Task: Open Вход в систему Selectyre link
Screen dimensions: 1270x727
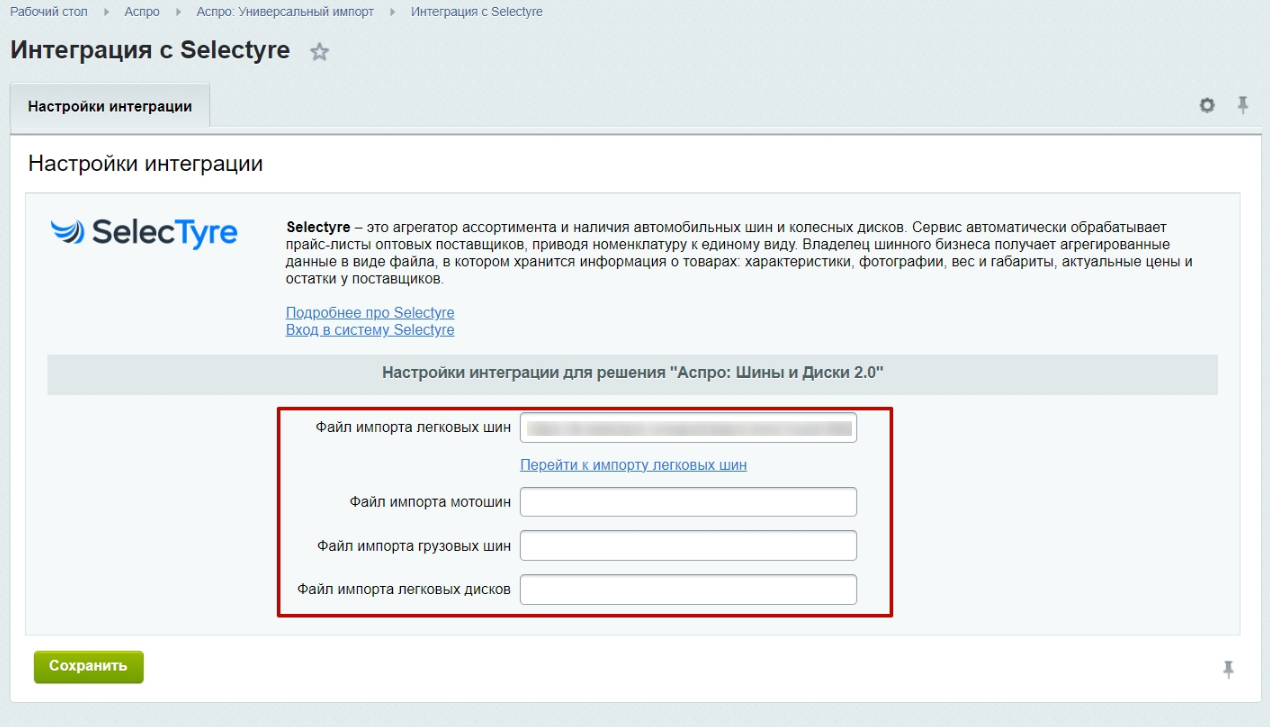Action: tap(370, 330)
